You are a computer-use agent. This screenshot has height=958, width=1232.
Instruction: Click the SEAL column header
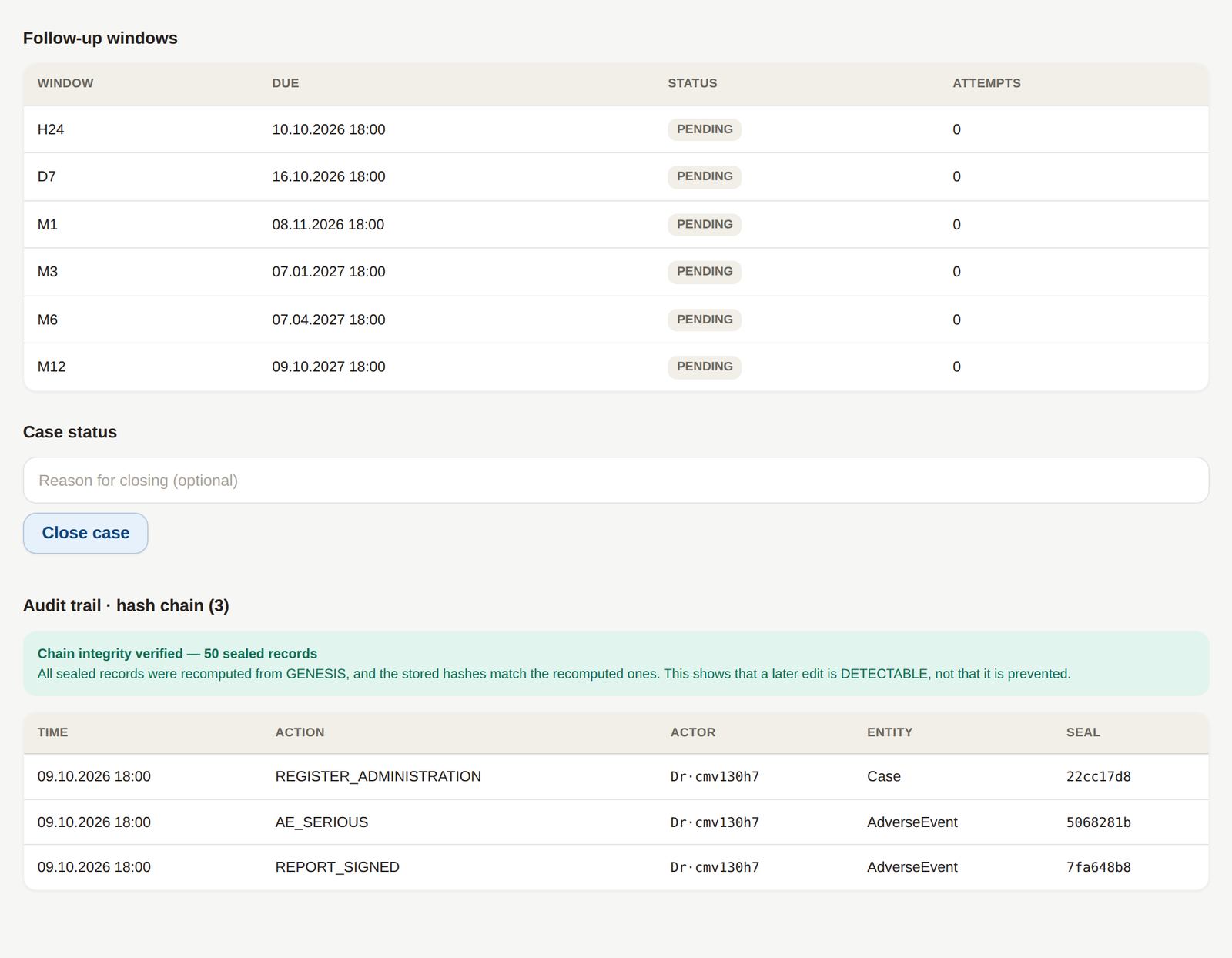coord(1083,732)
